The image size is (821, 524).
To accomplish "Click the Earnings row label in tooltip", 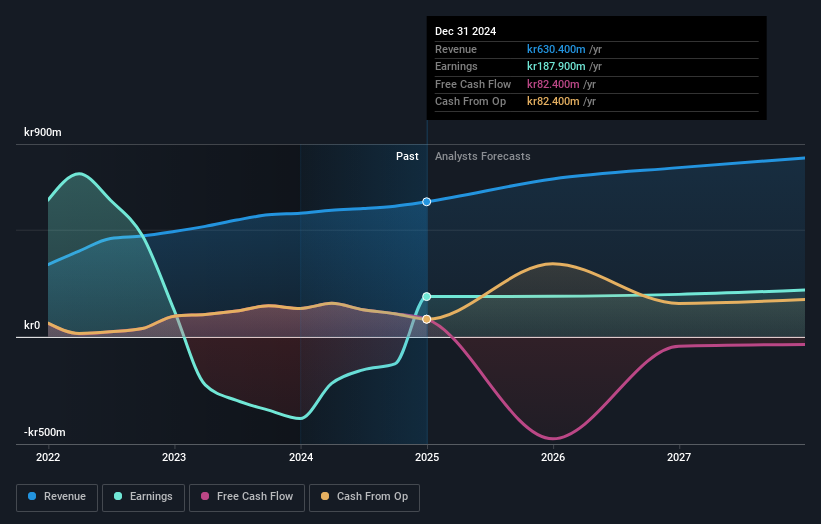I will [456, 66].
